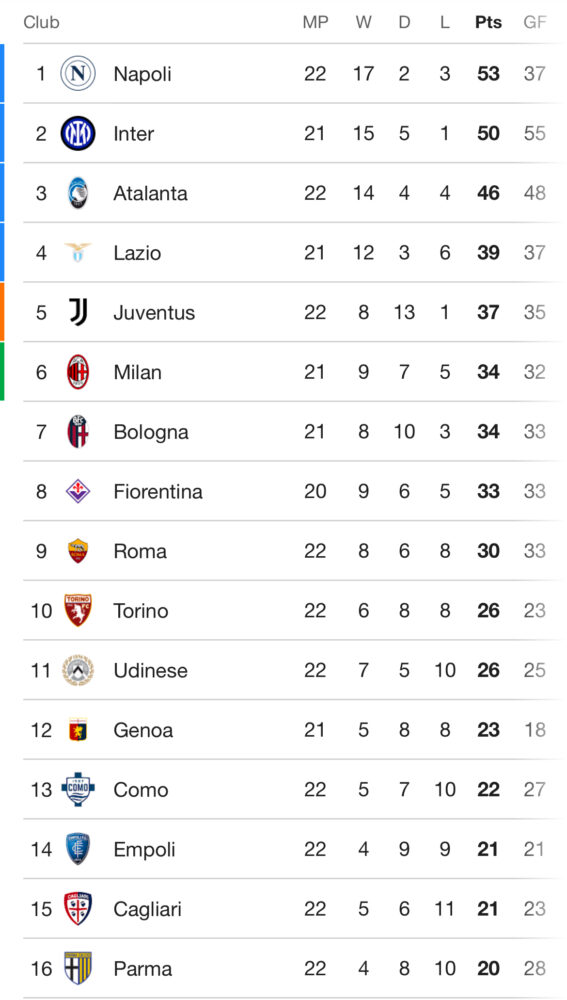Select the Udinese team name

tap(151, 670)
